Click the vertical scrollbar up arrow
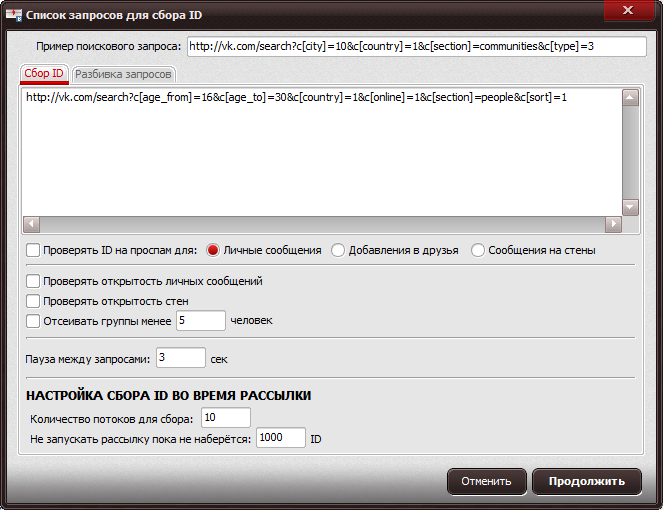 (630, 98)
